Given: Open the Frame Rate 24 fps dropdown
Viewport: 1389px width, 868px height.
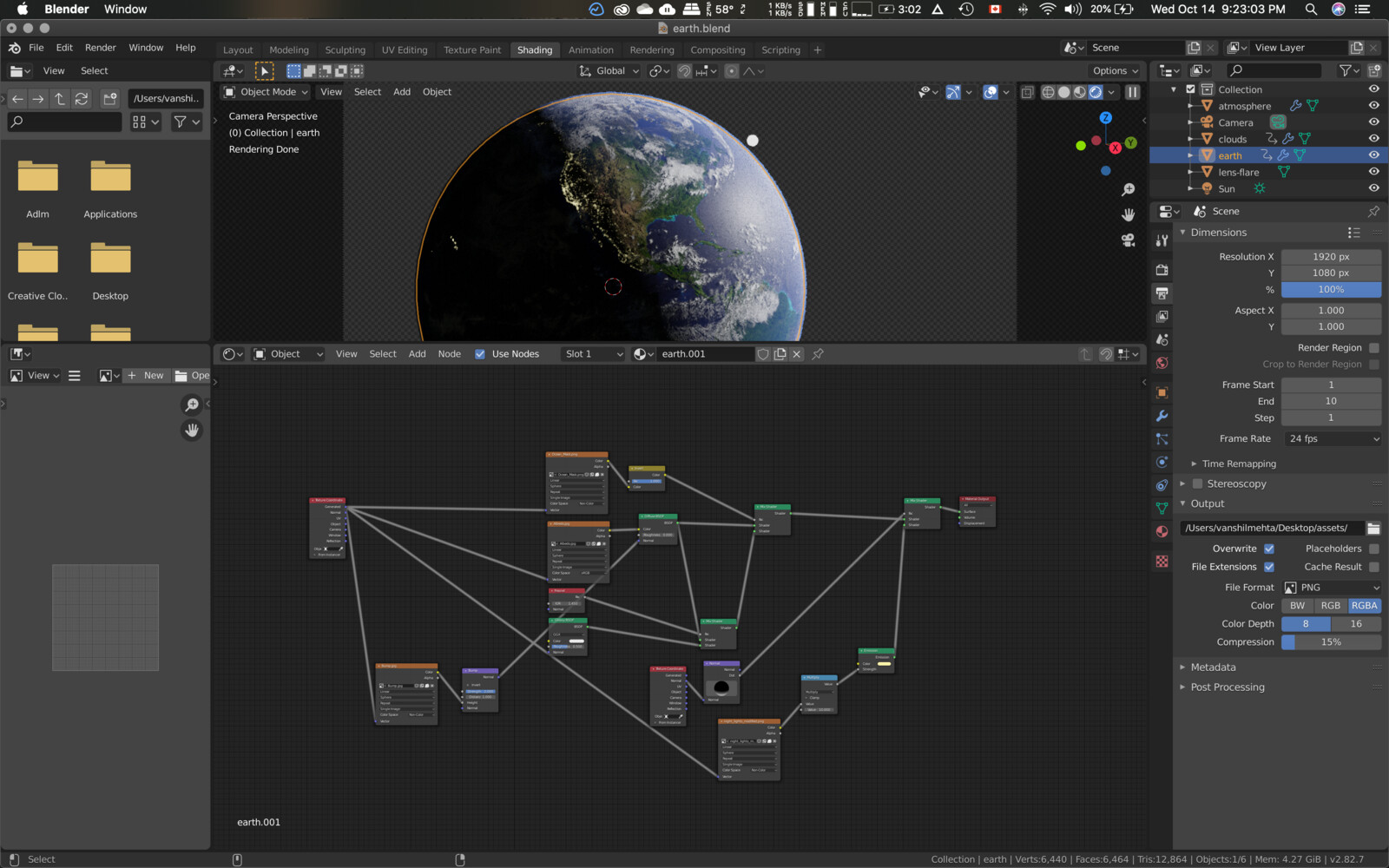Looking at the screenshot, I should tap(1332, 439).
